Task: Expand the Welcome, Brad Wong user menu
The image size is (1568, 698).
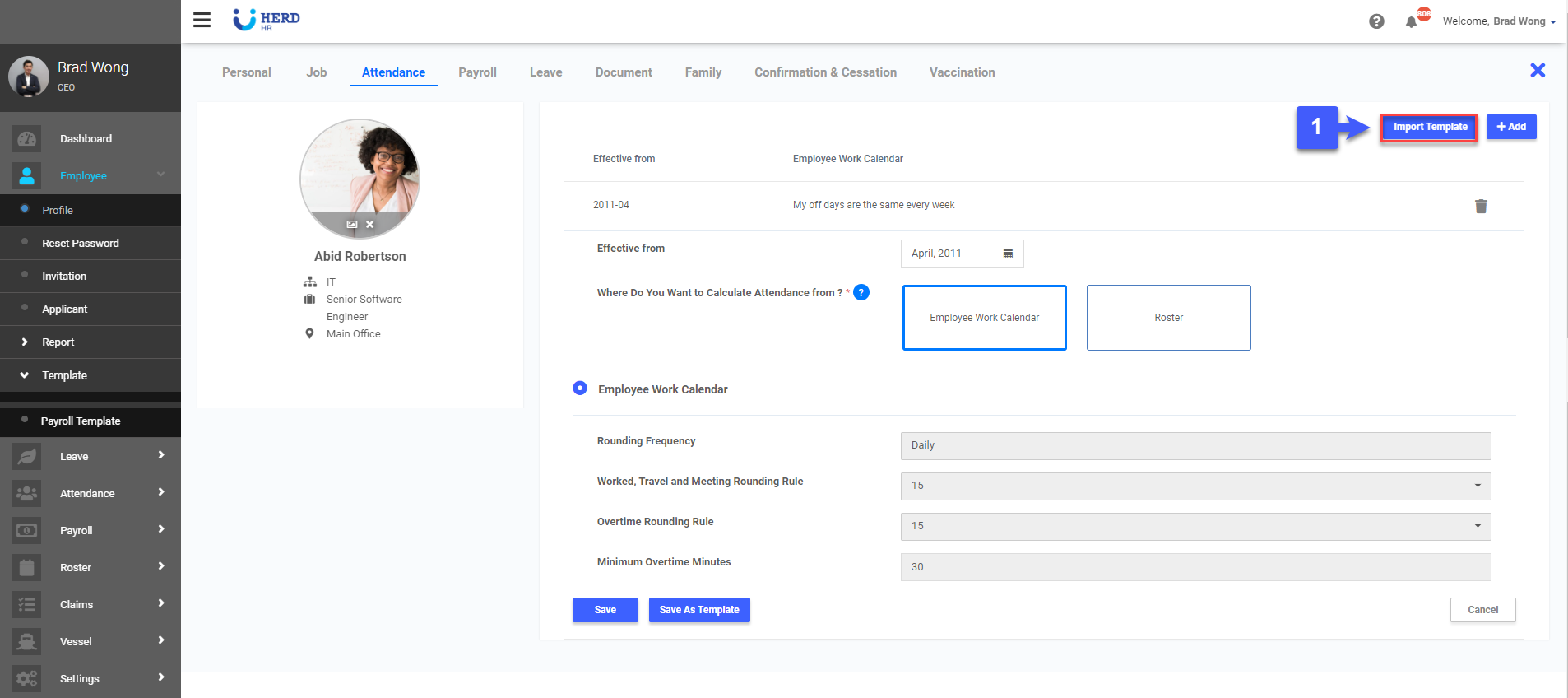Action: (1499, 21)
